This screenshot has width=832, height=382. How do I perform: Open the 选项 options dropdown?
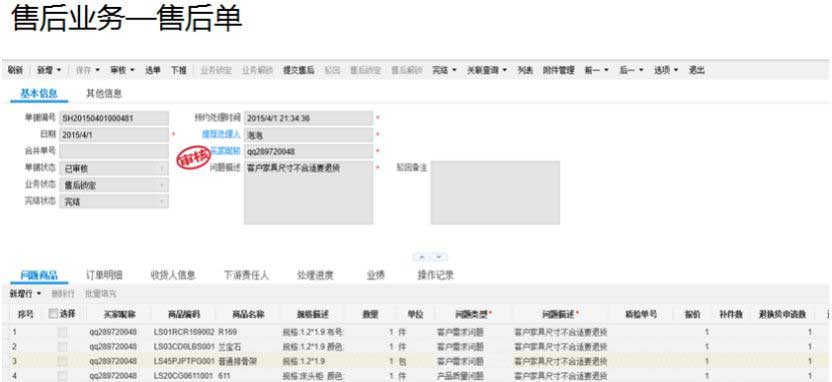666,70
